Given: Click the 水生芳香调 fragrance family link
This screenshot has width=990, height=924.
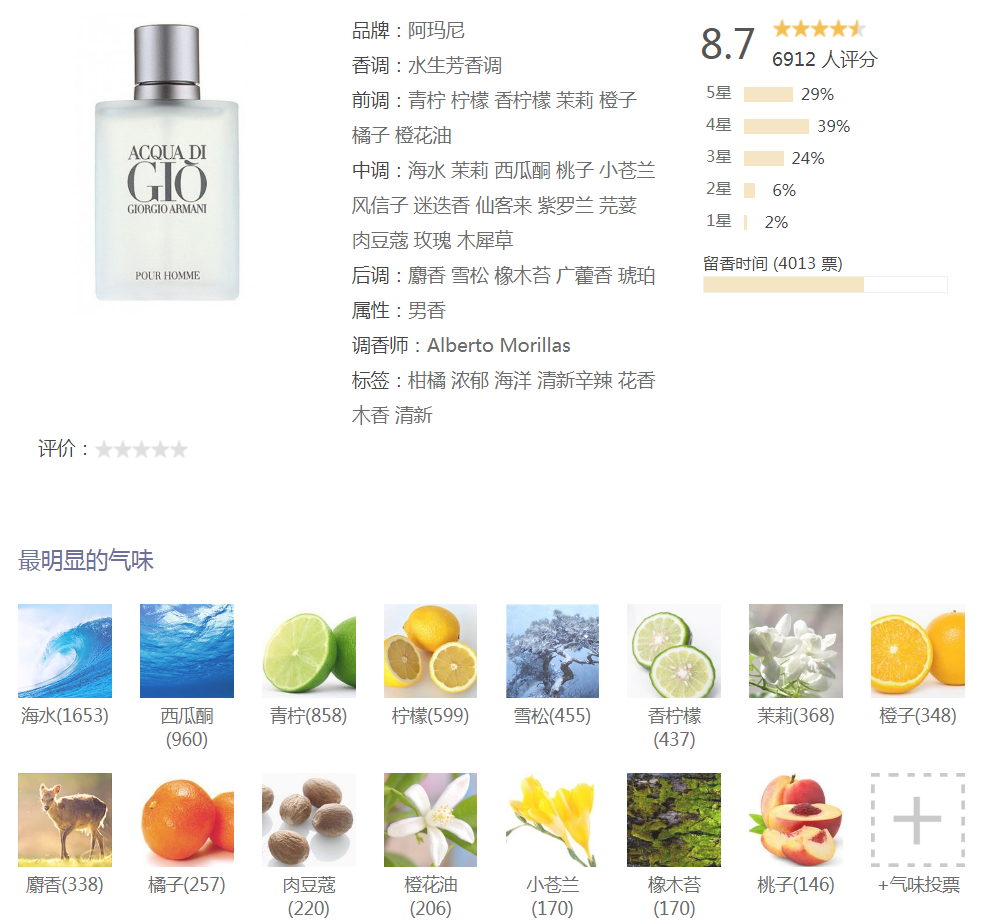Looking at the screenshot, I should (455, 65).
